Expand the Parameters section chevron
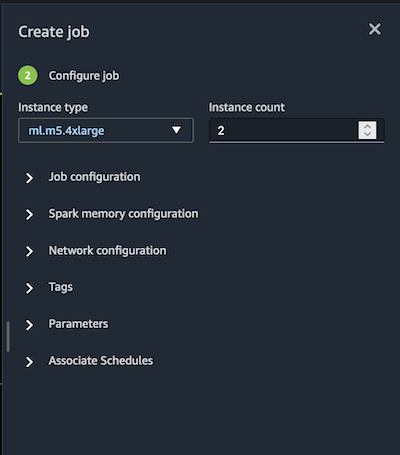This screenshot has width=400, height=455. (x=29, y=325)
